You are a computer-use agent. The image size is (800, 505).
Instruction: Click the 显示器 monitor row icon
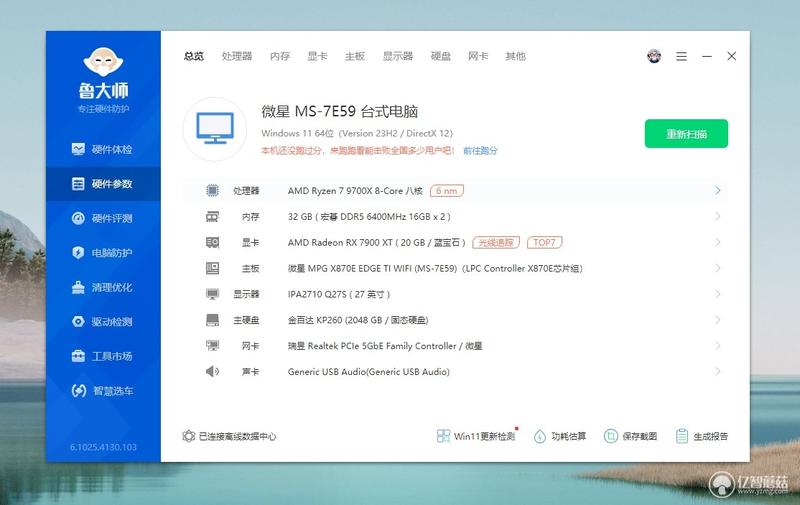[x=212, y=294]
